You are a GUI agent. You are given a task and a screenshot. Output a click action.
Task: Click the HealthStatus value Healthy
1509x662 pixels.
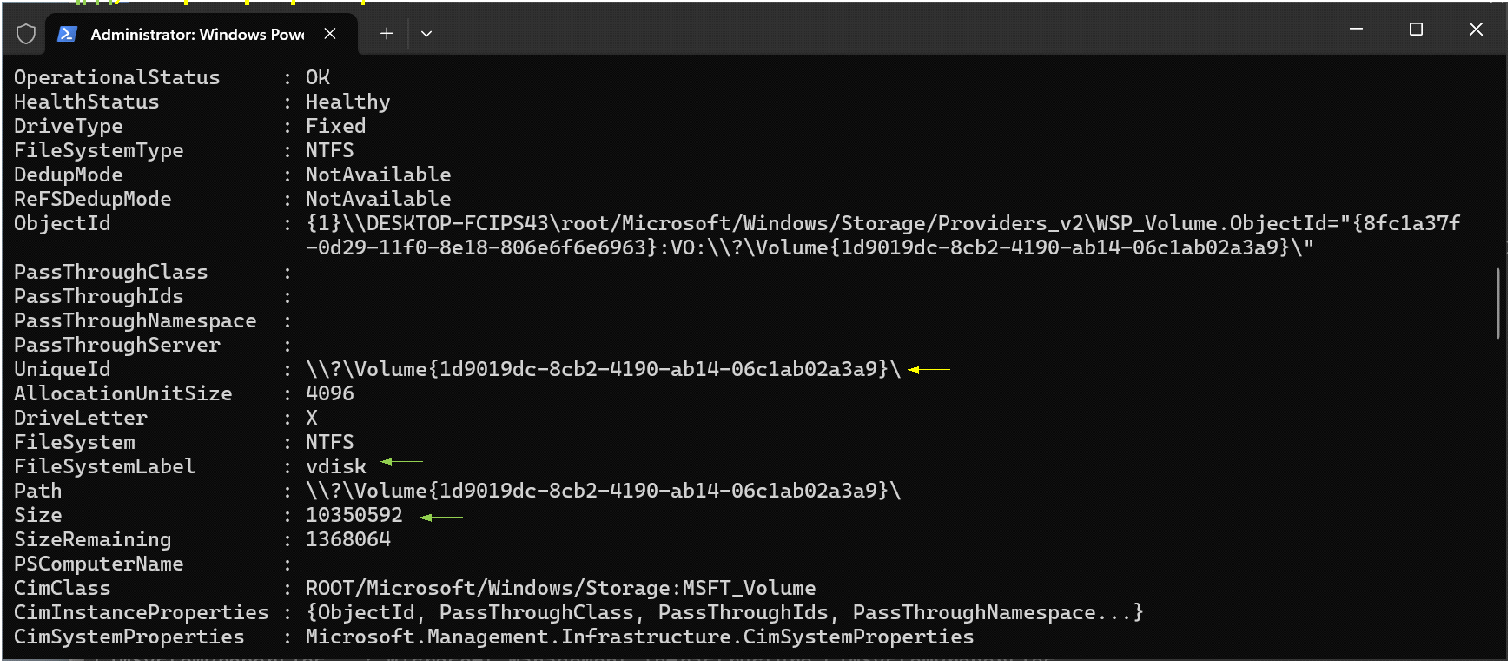(x=347, y=102)
